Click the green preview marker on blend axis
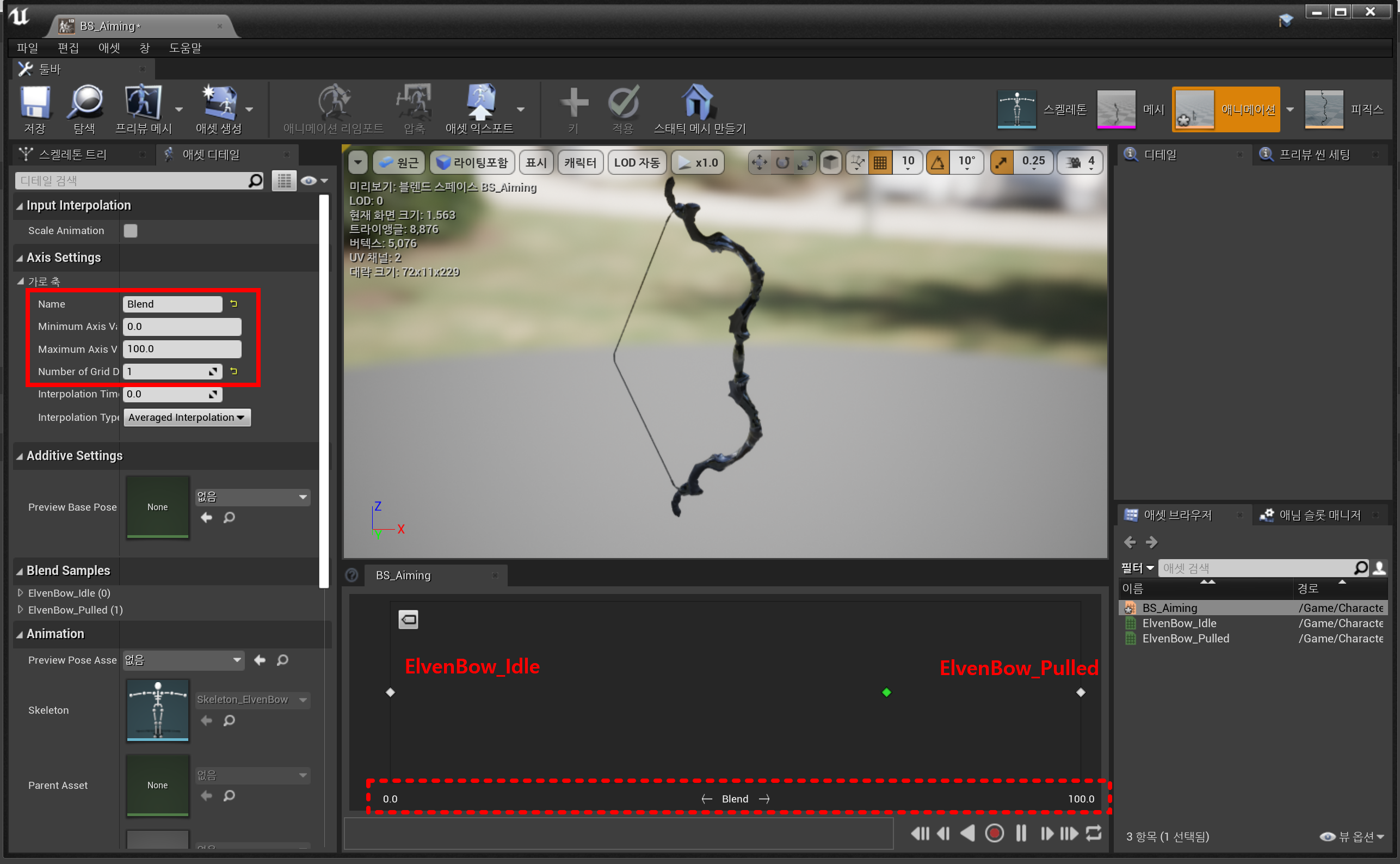The width and height of the screenshot is (1400, 864). [x=886, y=692]
